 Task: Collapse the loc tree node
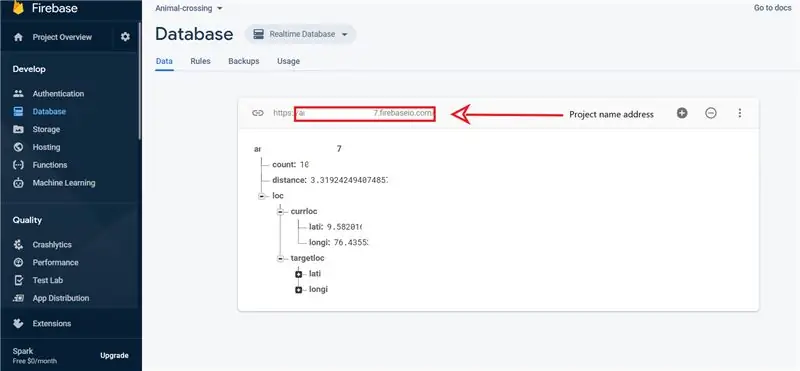coord(262,196)
